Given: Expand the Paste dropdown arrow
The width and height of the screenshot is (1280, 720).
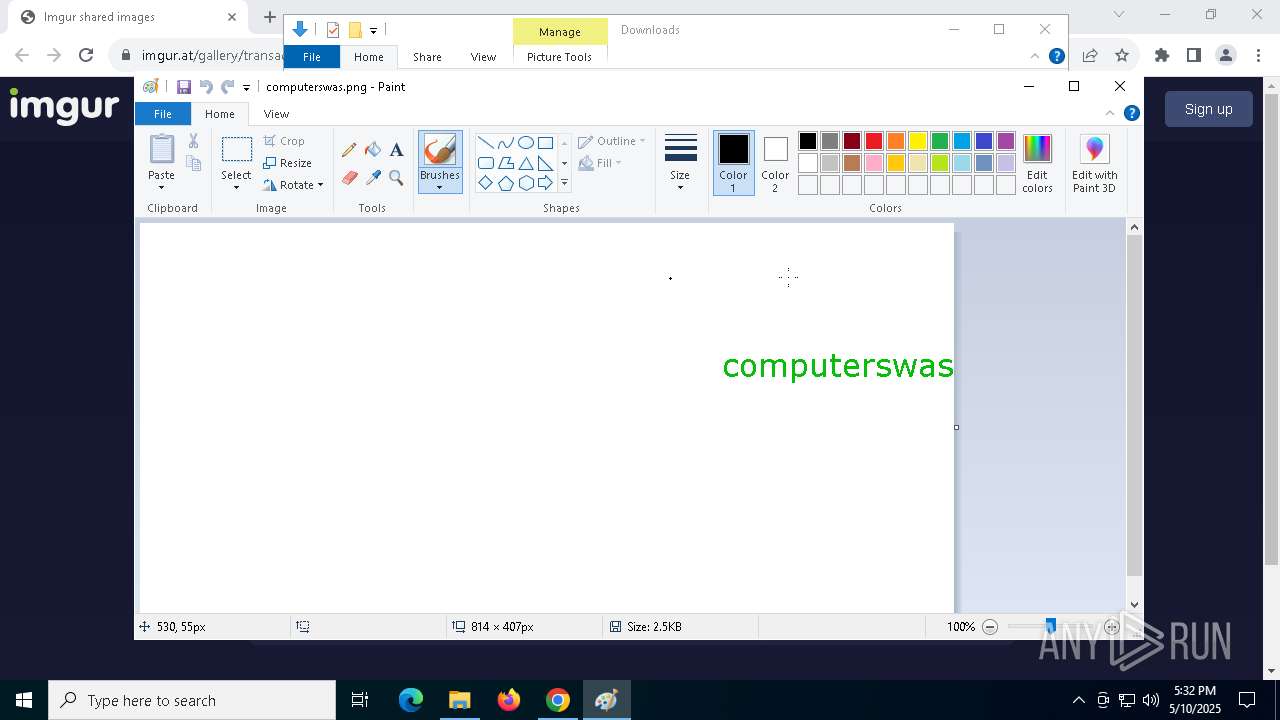Looking at the screenshot, I should 161,188.
